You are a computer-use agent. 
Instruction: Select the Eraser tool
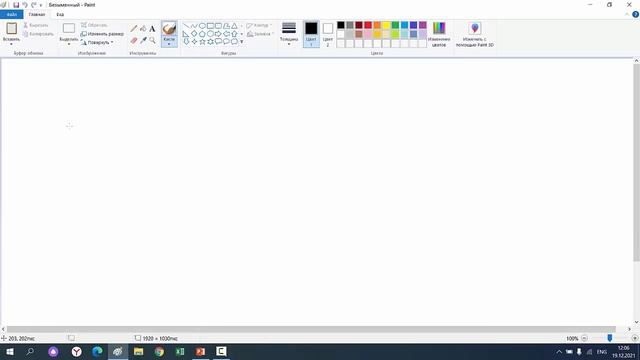134,40
